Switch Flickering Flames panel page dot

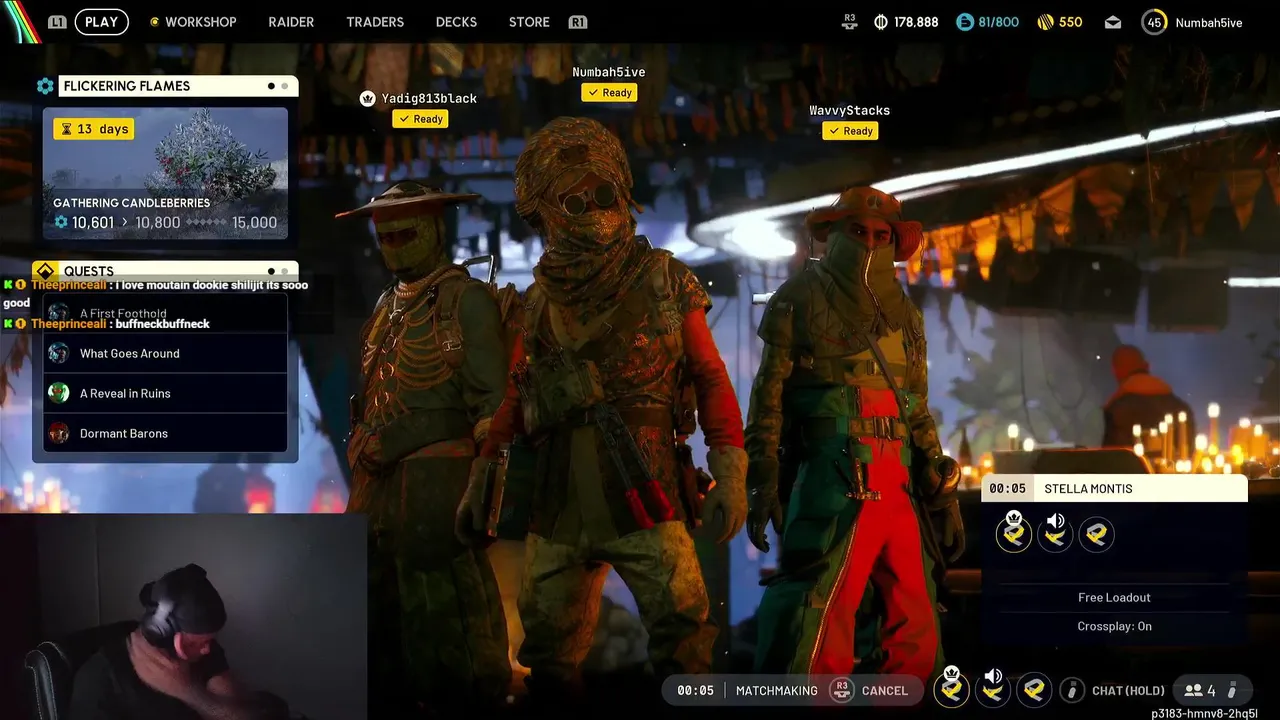(x=285, y=86)
